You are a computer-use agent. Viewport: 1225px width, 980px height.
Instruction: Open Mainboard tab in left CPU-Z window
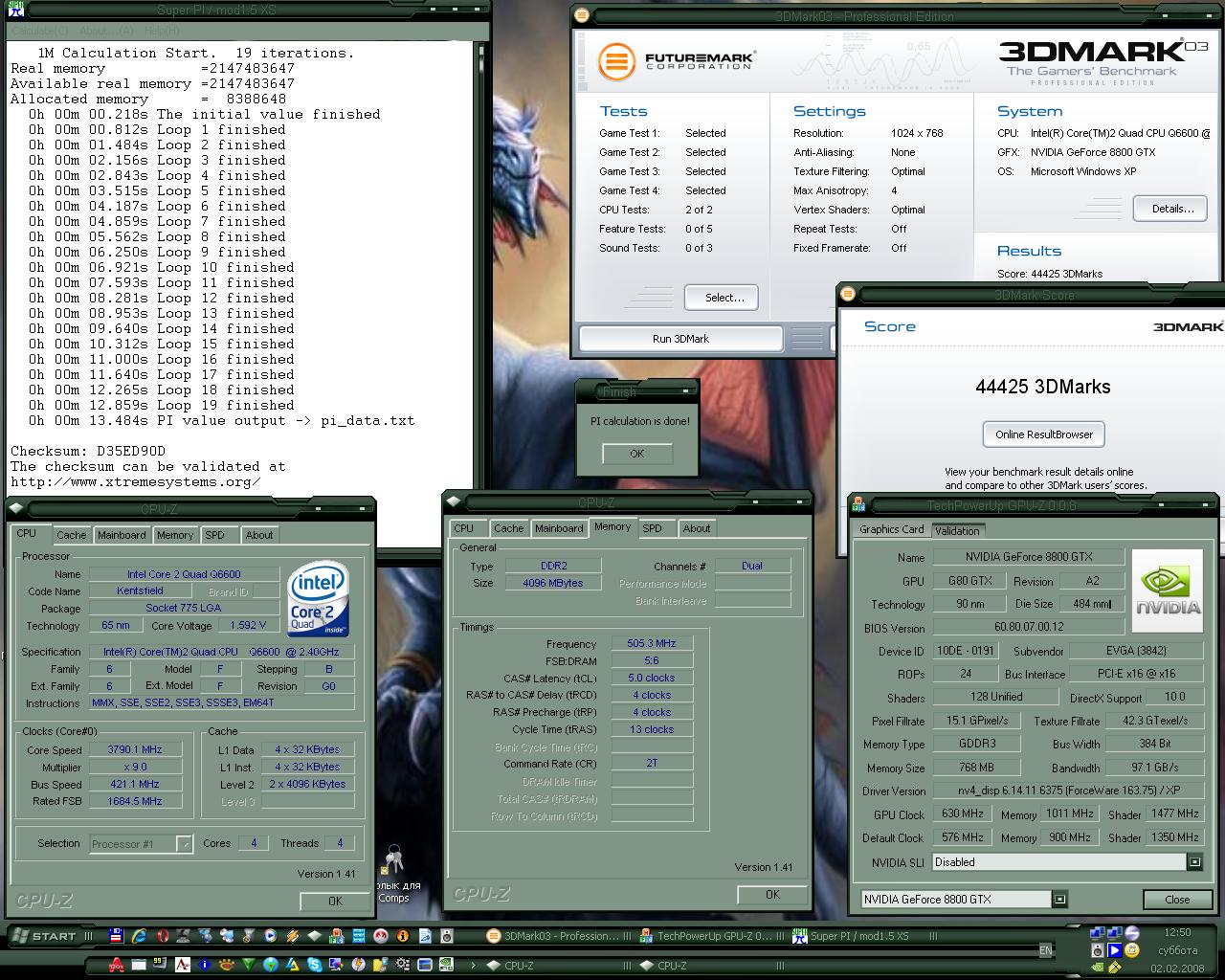point(122,535)
